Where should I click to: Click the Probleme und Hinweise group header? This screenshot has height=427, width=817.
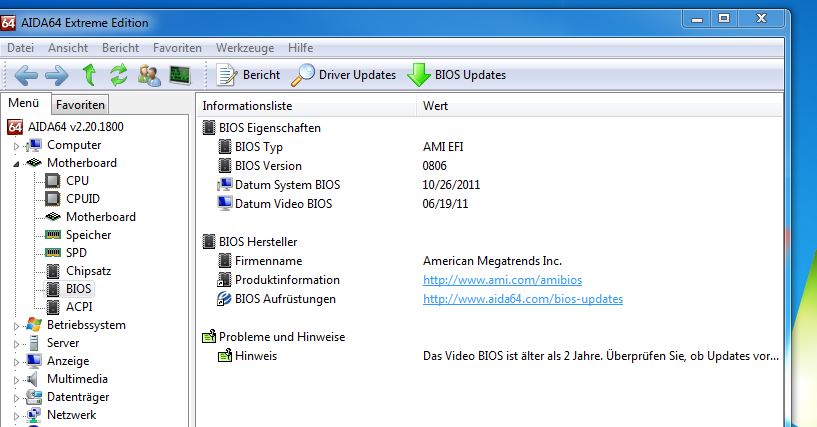[x=274, y=337]
